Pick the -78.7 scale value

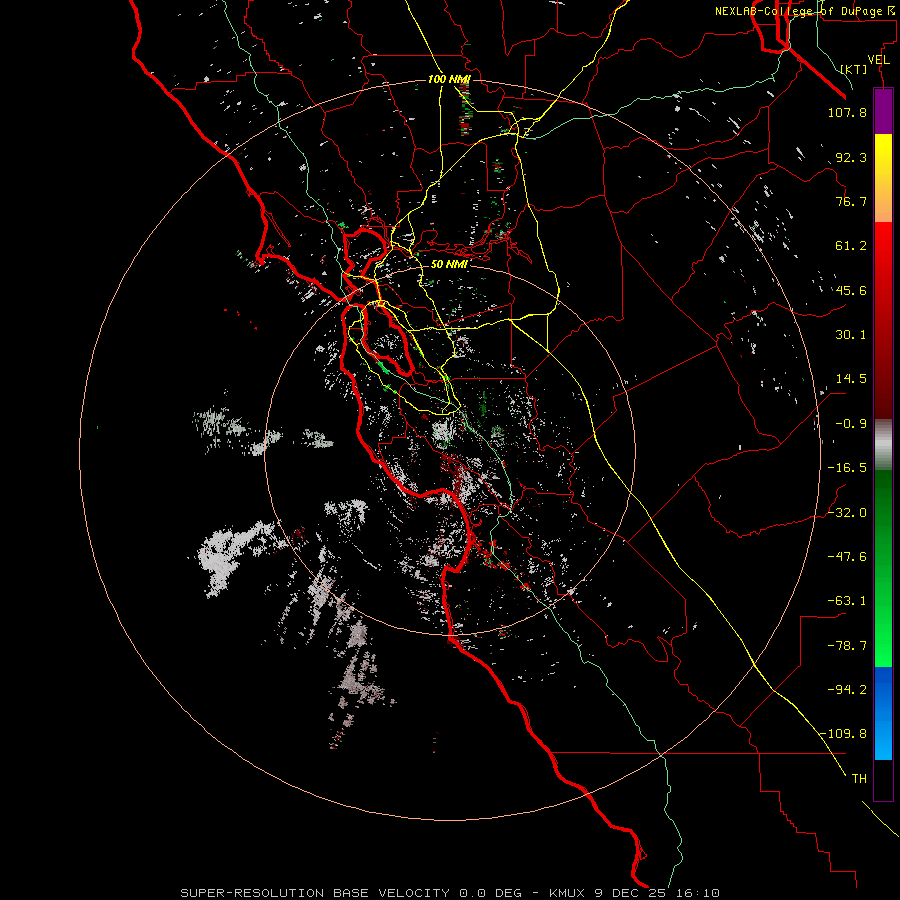pyautogui.click(x=847, y=646)
